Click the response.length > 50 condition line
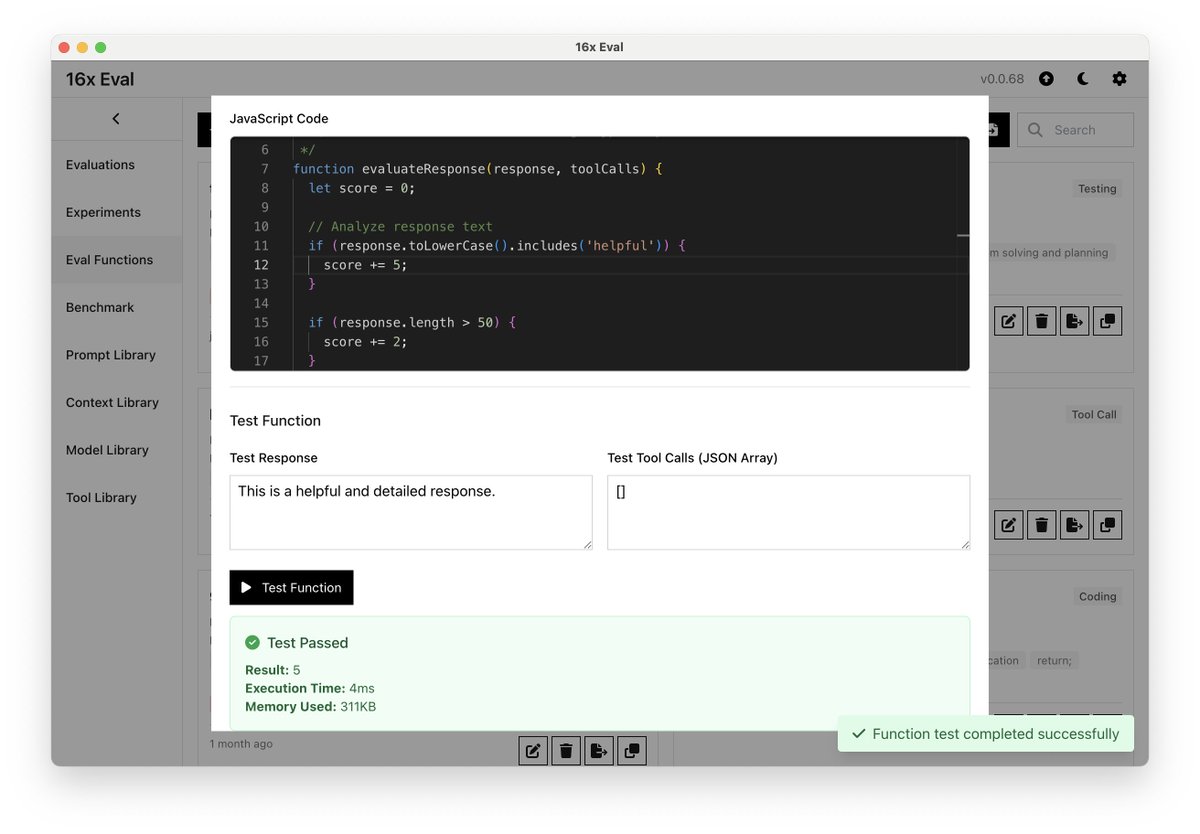 (412, 323)
